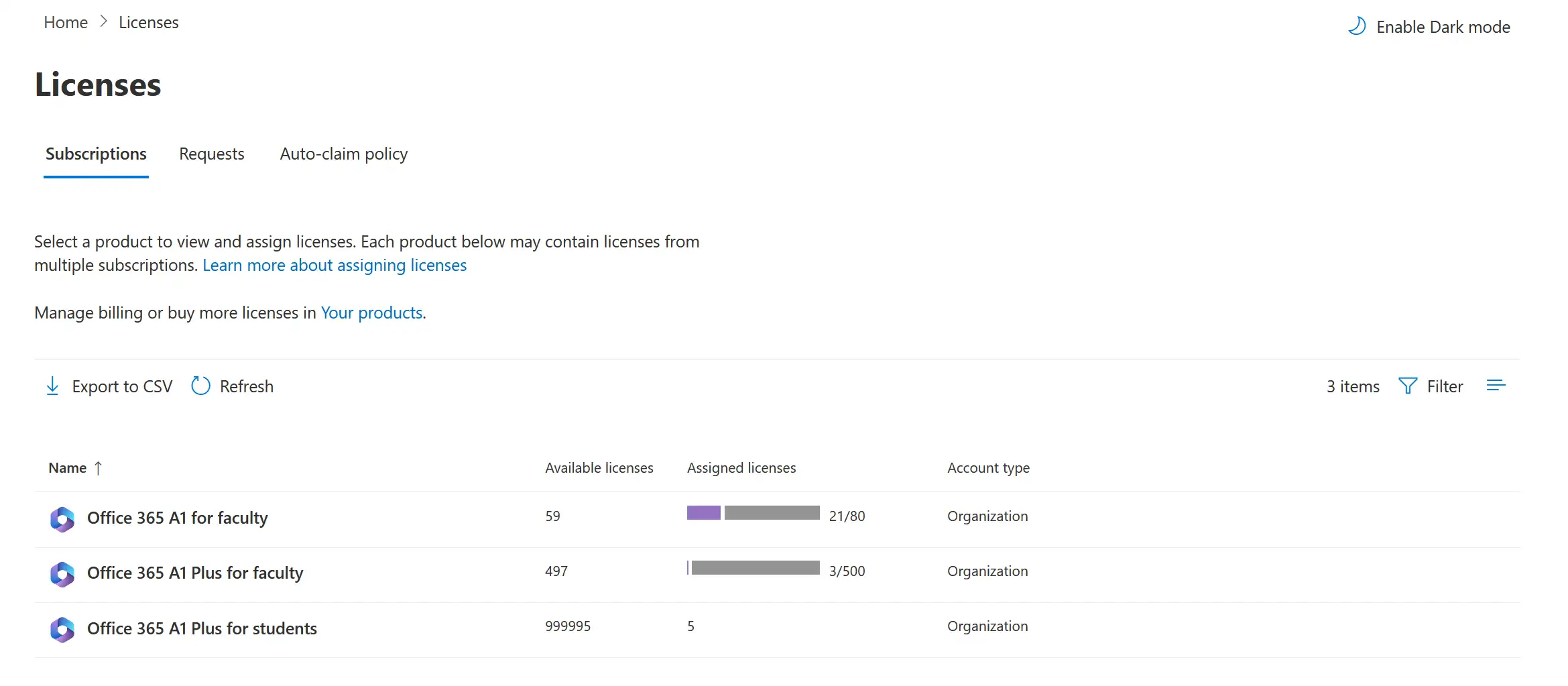Viewport: 1568px width, 686px height.
Task: Sort by the Name column header
Action: (68, 468)
